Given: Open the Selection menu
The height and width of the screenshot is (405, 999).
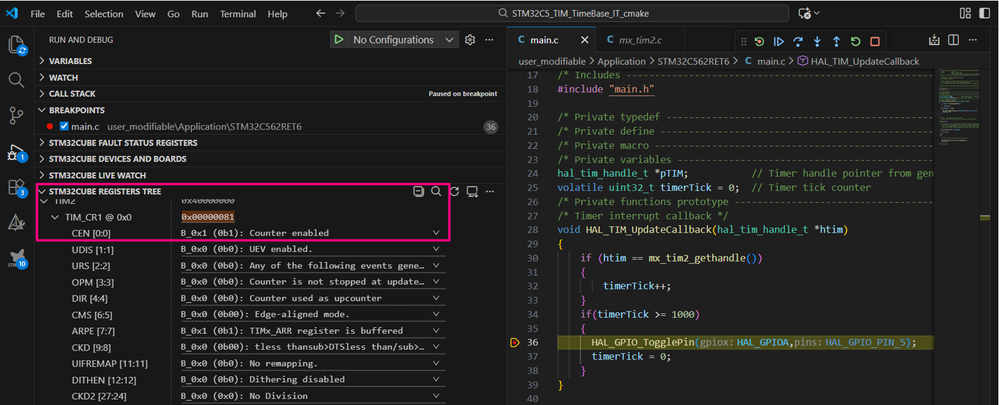Looking at the screenshot, I should [x=104, y=13].
